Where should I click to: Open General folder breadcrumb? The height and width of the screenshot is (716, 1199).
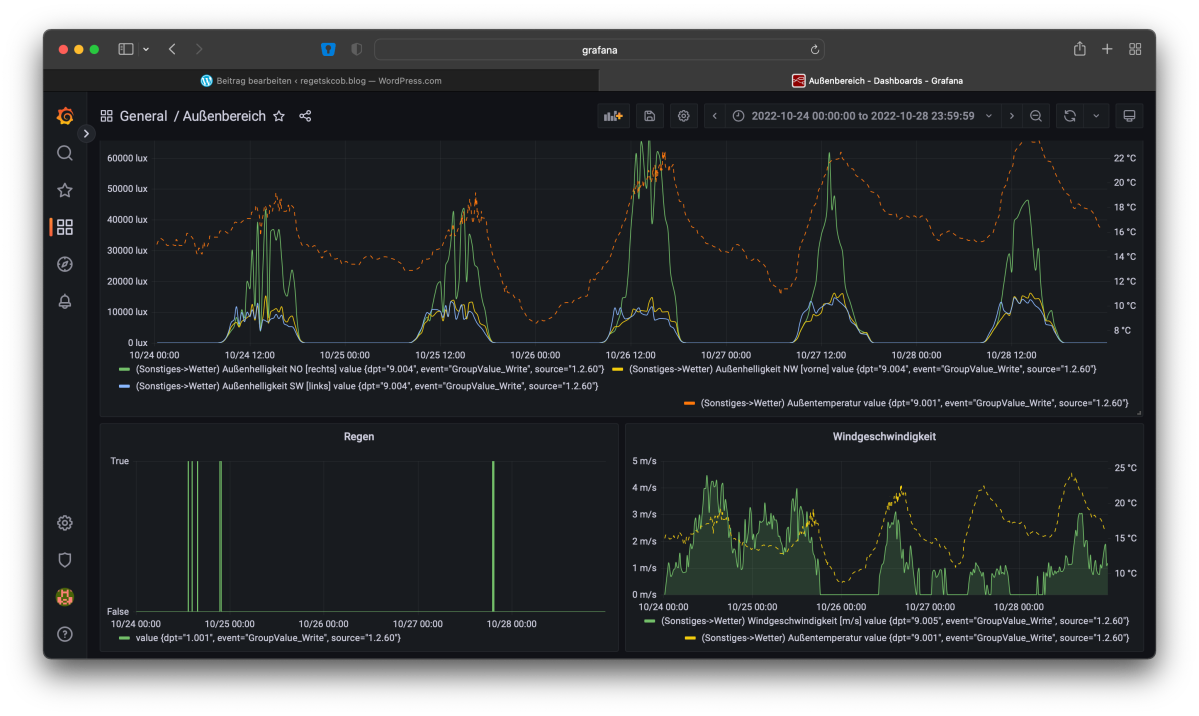(x=143, y=116)
